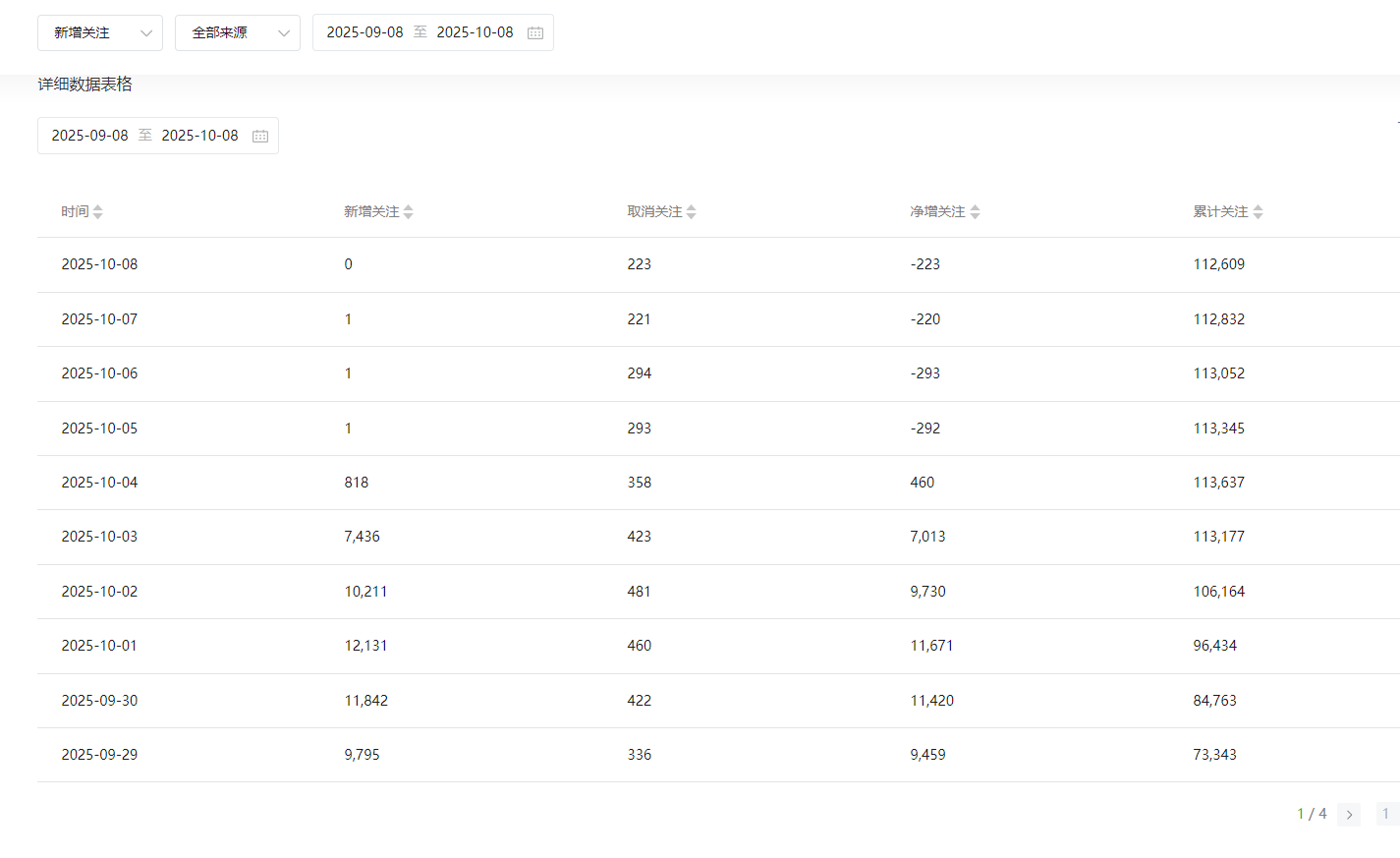Click the 累计关注 column header text
Image resolution: width=1400 pixels, height=858 pixels.
[1220, 211]
